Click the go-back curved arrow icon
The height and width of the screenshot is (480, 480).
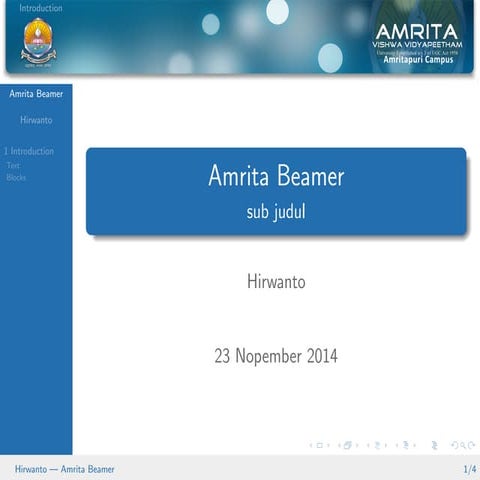(455, 445)
